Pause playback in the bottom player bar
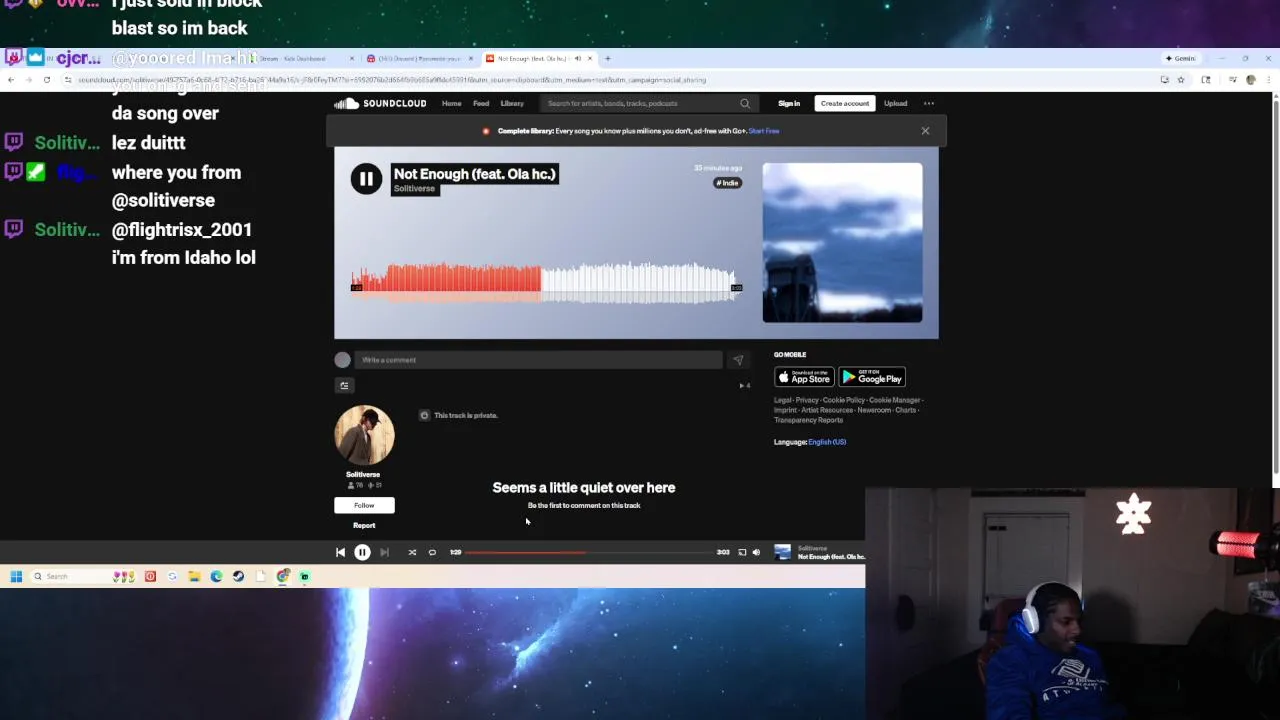The width and height of the screenshot is (1280, 720). point(362,552)
